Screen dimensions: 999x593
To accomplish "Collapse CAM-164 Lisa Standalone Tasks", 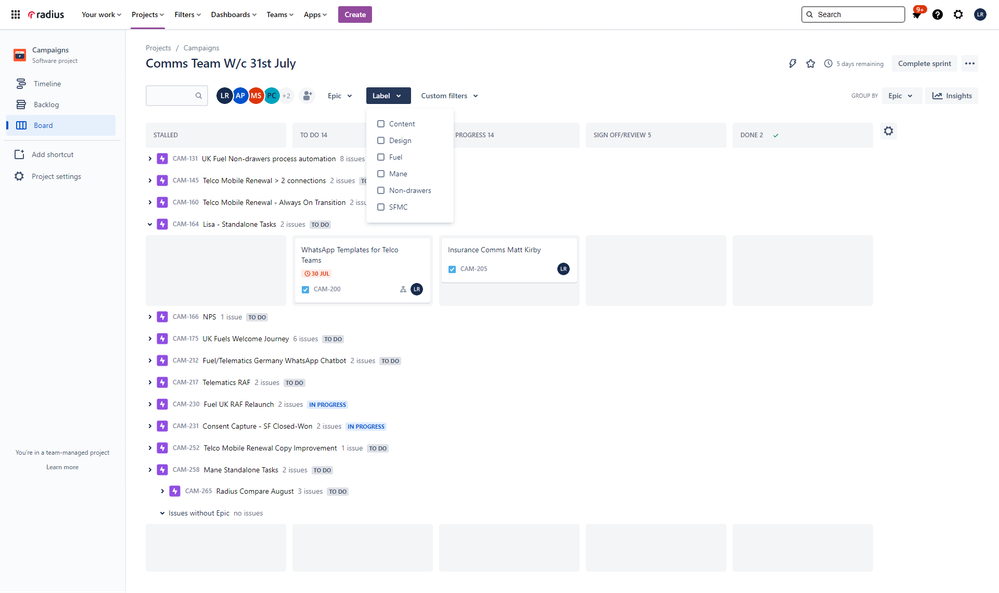I will 150,224.
